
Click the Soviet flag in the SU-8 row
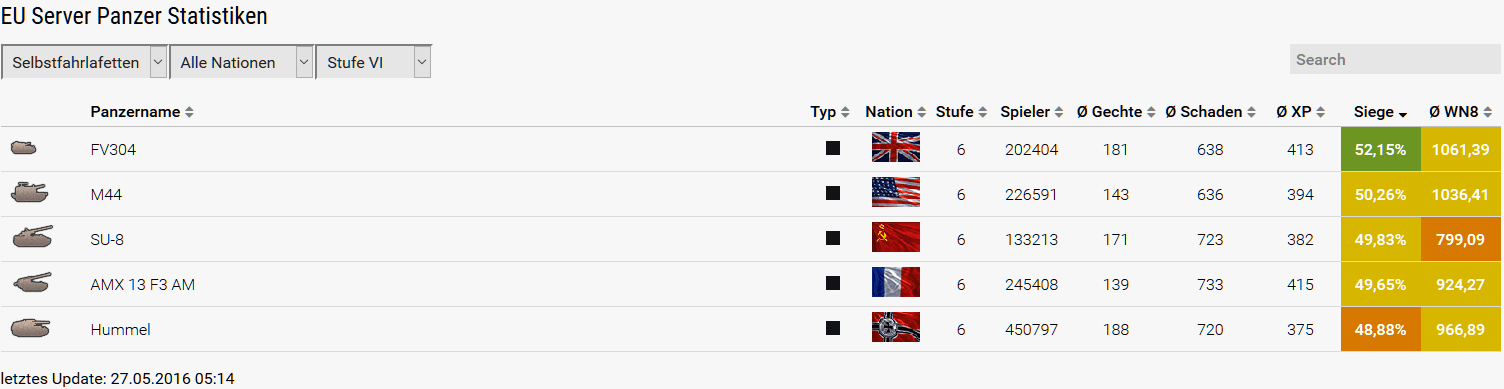point(895,239)
